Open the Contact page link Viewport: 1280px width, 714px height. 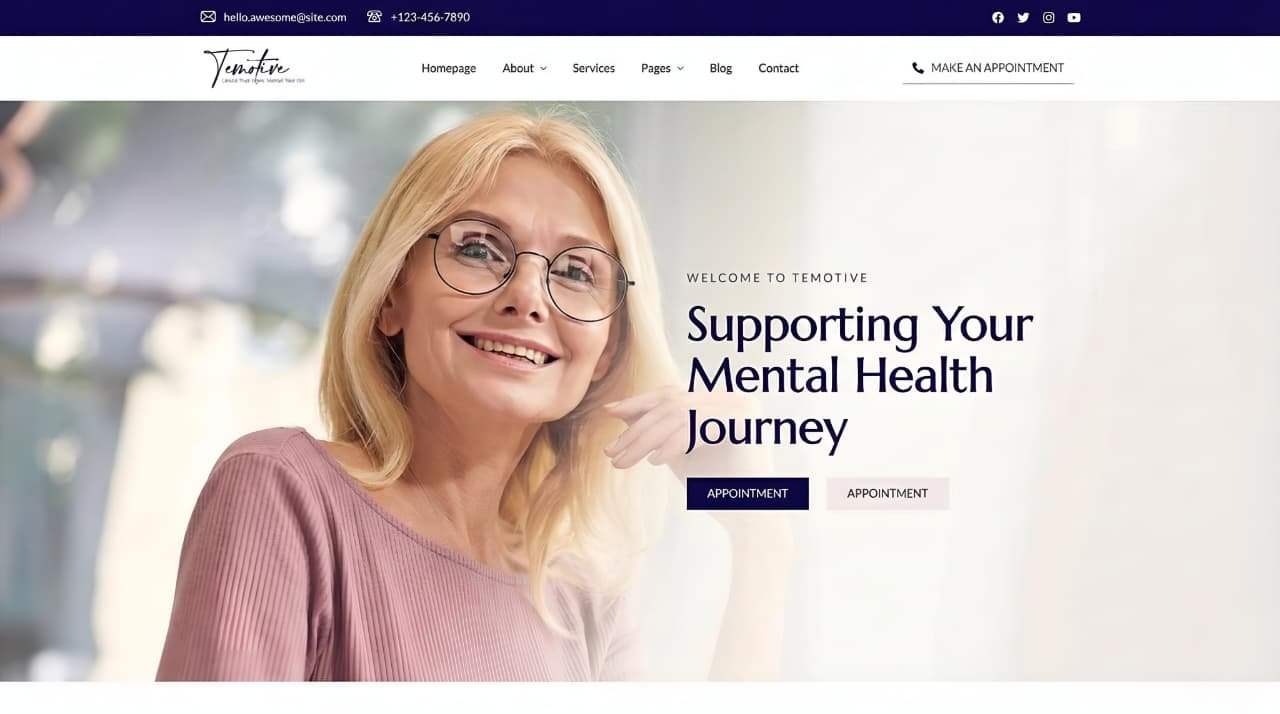click(x=778, y=68)
